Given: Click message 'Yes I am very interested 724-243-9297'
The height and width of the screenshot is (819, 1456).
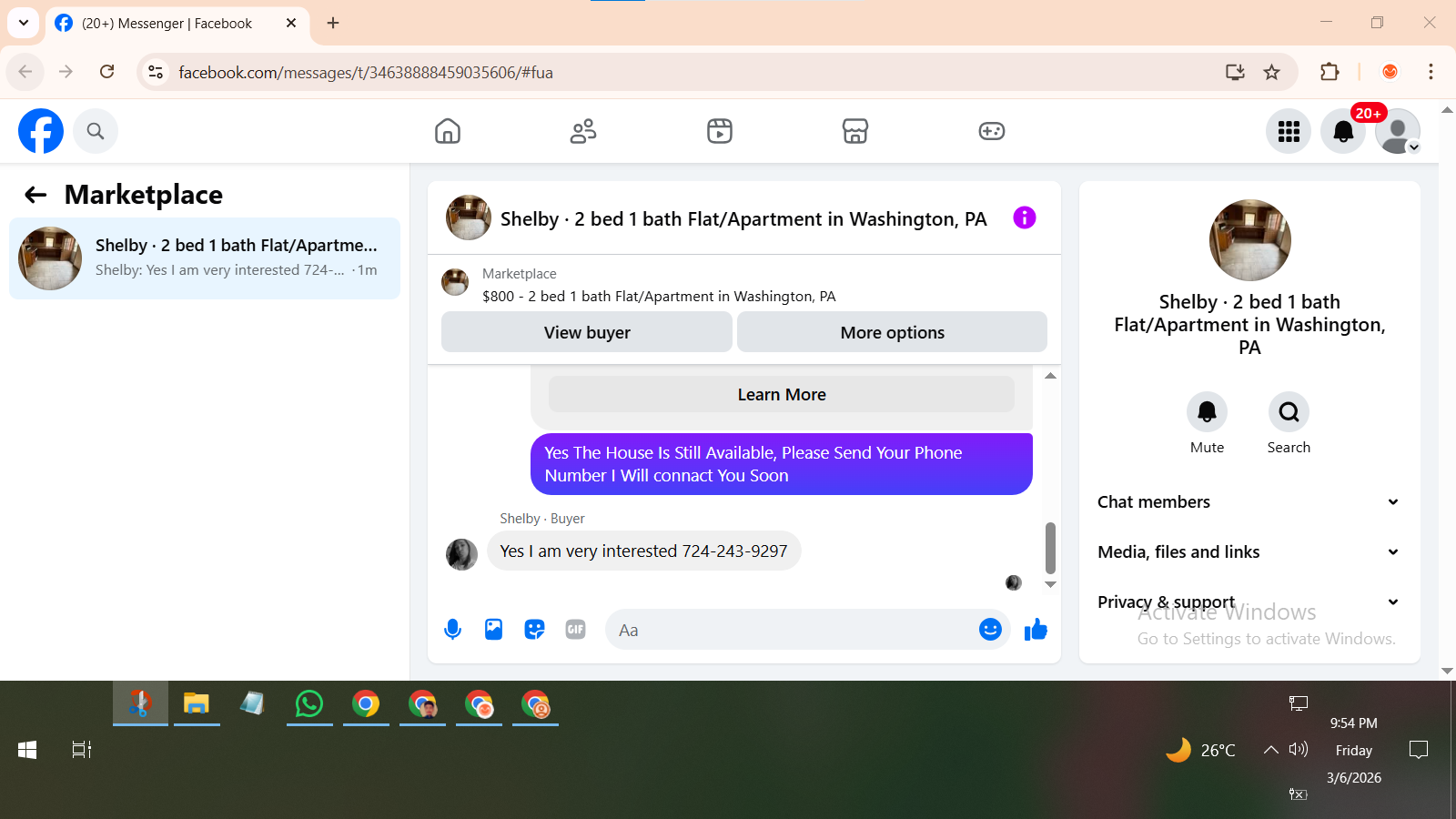Looking at the screenshot, I should pos(643,551).
